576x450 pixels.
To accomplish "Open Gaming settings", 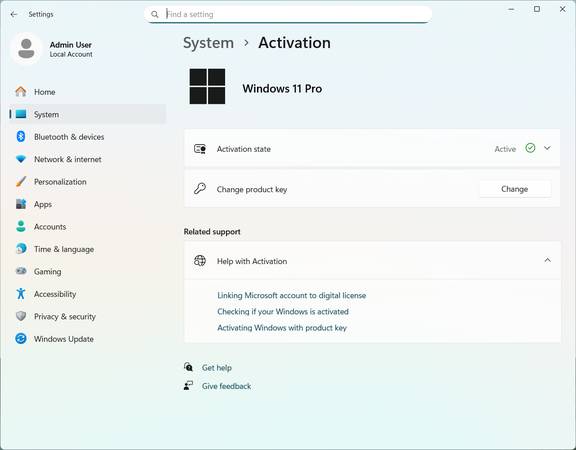I will tap(88, 271).
